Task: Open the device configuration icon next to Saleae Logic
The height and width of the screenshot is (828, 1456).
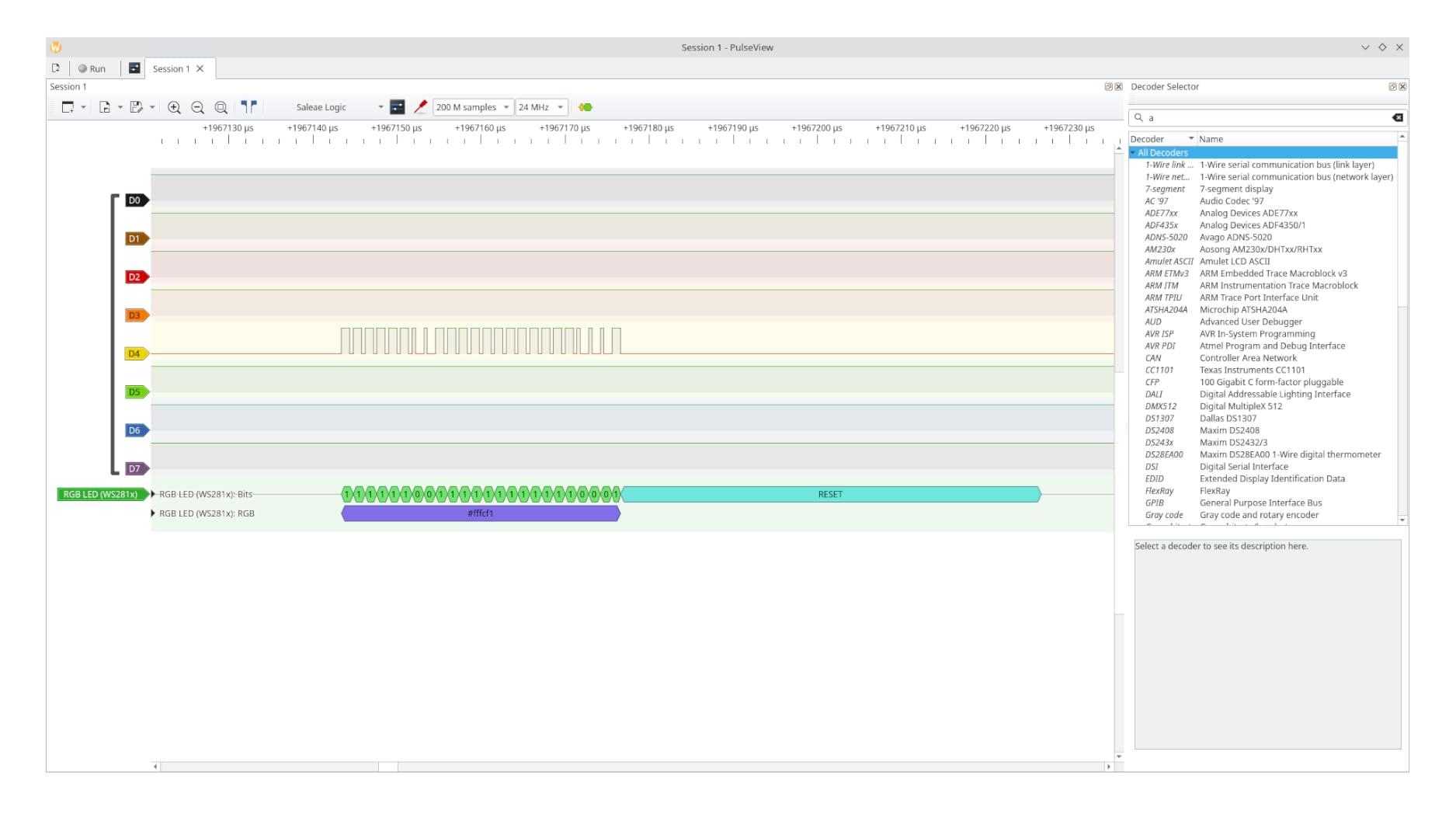Action: tap(397, 107)
